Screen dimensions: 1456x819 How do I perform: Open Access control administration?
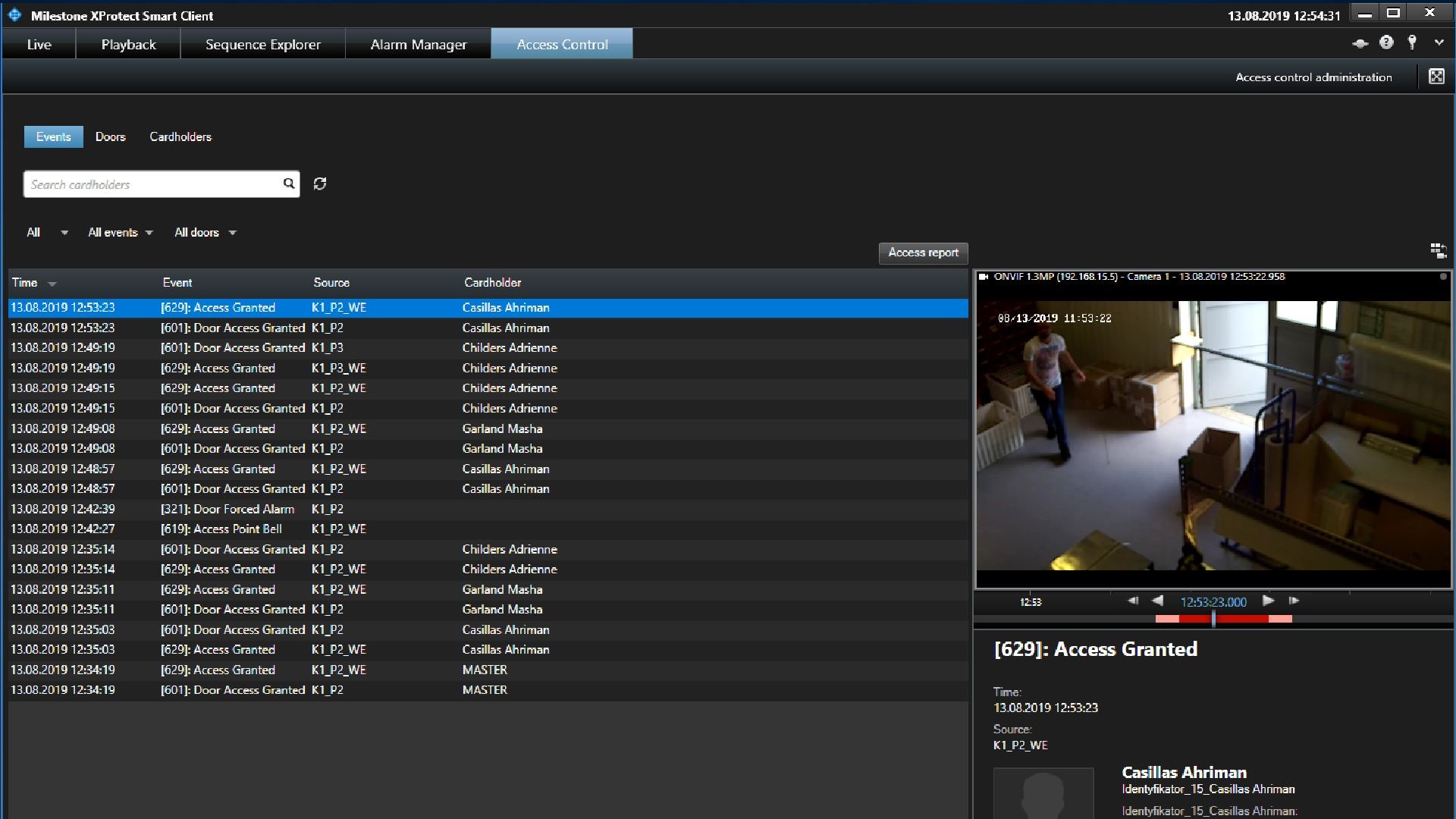coord(1313,77)
